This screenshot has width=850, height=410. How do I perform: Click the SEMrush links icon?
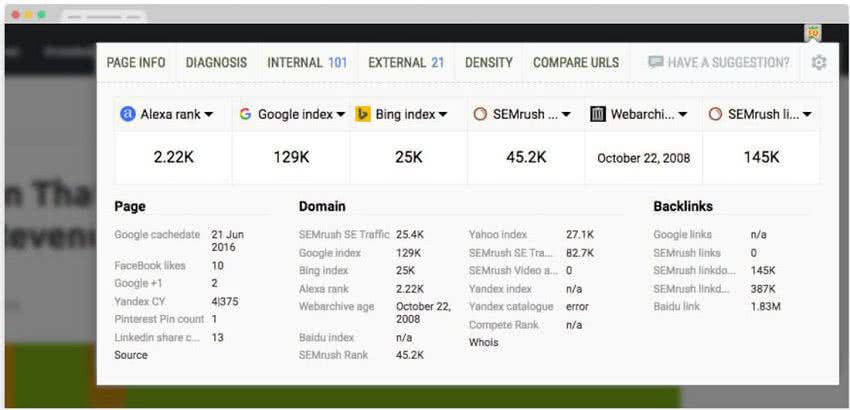(715, 114)
